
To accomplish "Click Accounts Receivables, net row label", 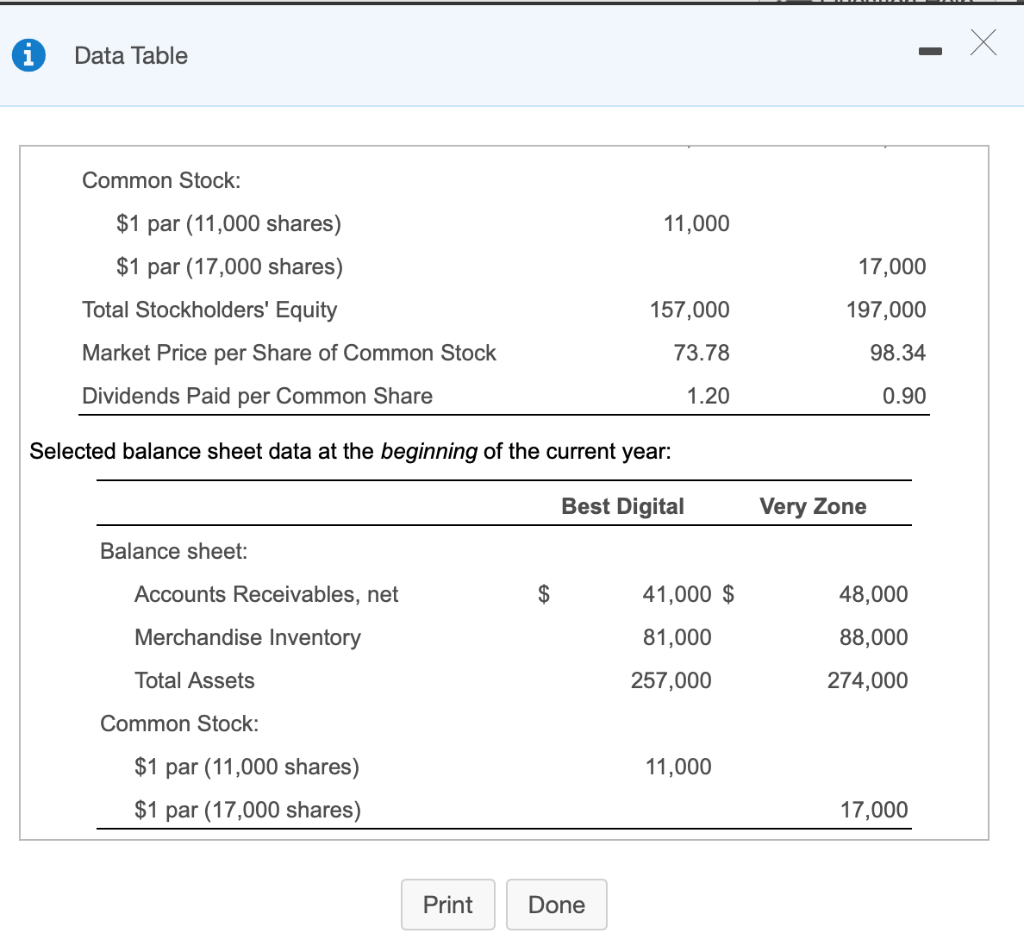I will coord(266,594).
